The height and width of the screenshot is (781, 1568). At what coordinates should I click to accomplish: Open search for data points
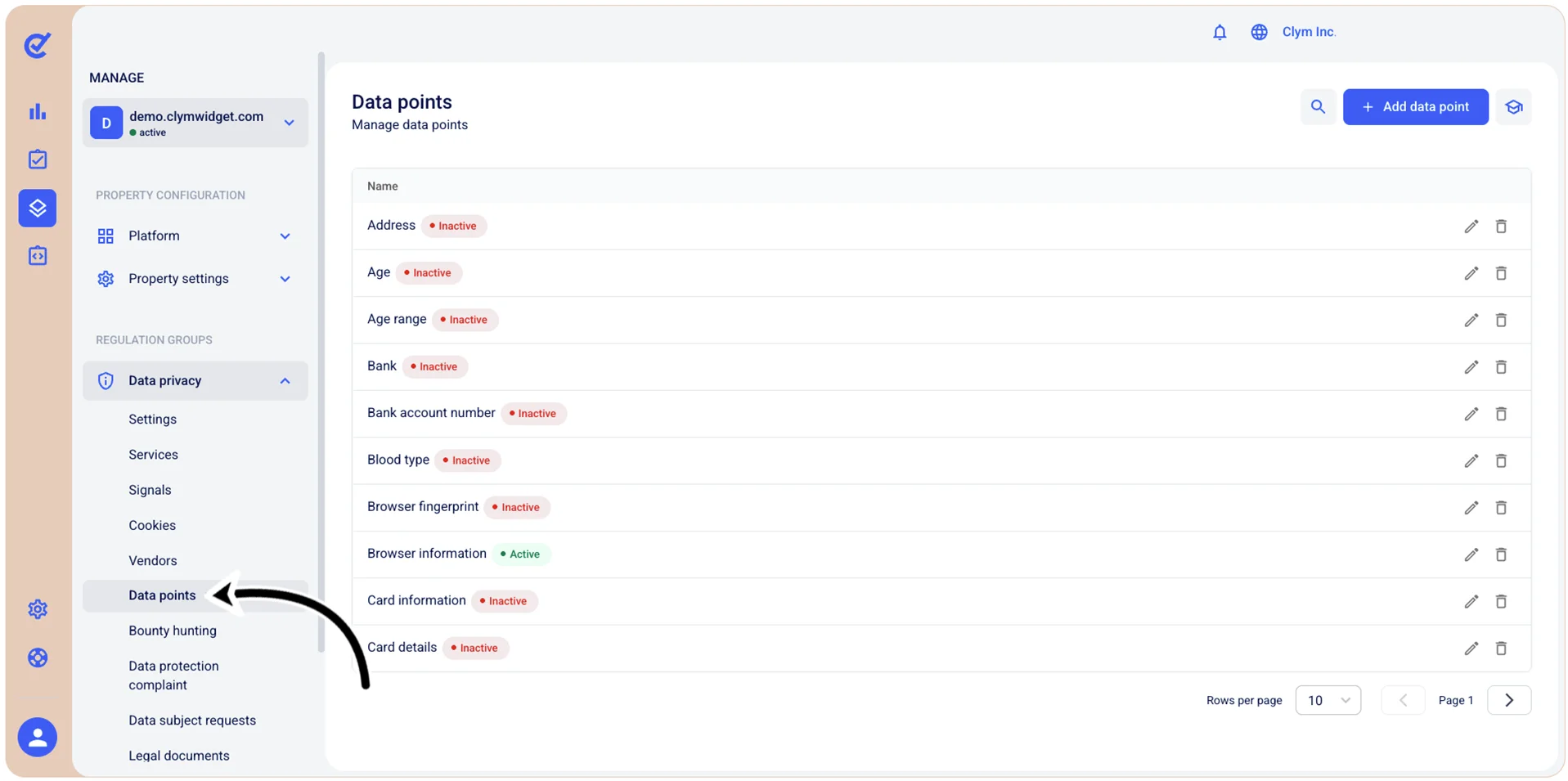click(1318, 107)
